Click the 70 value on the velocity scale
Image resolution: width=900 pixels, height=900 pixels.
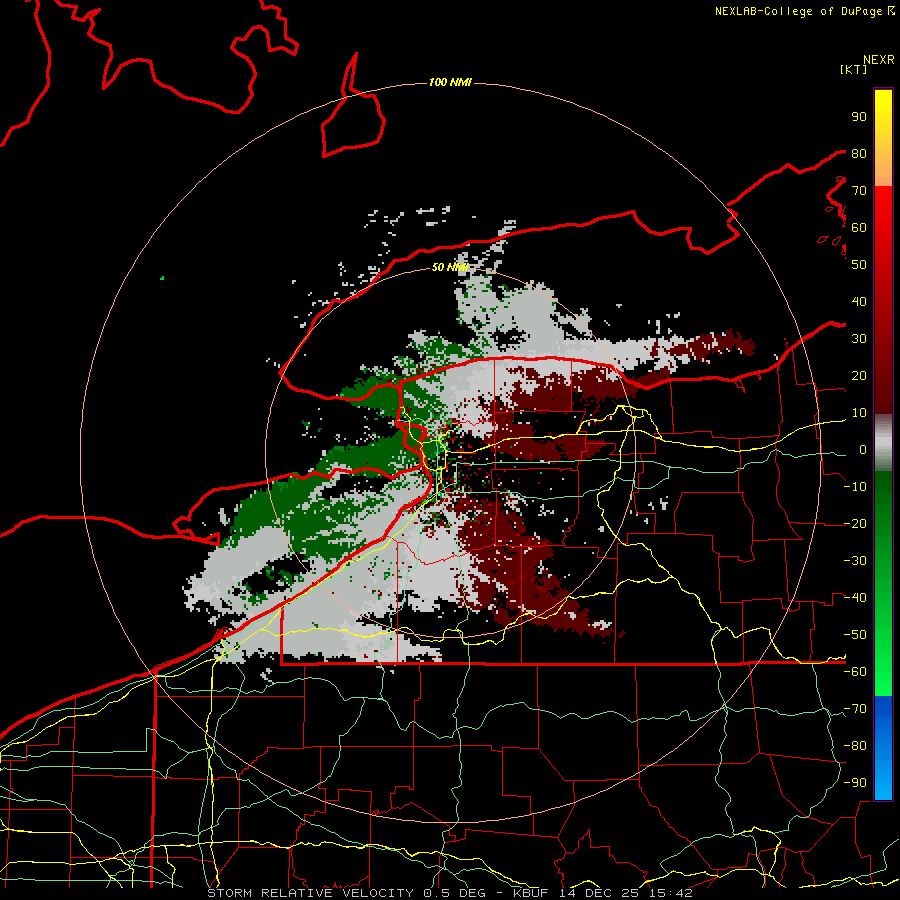coord(859,191)
